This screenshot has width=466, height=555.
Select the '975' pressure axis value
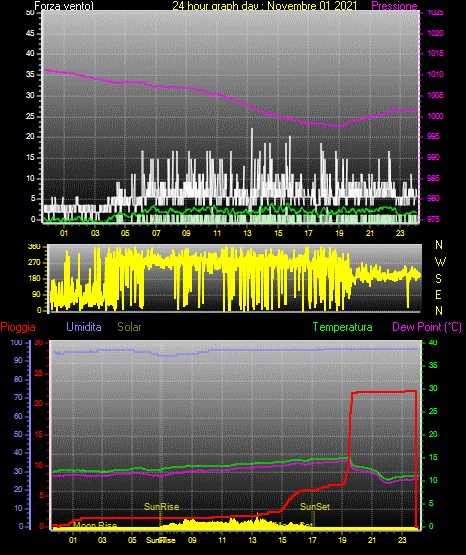click(433, 219)
